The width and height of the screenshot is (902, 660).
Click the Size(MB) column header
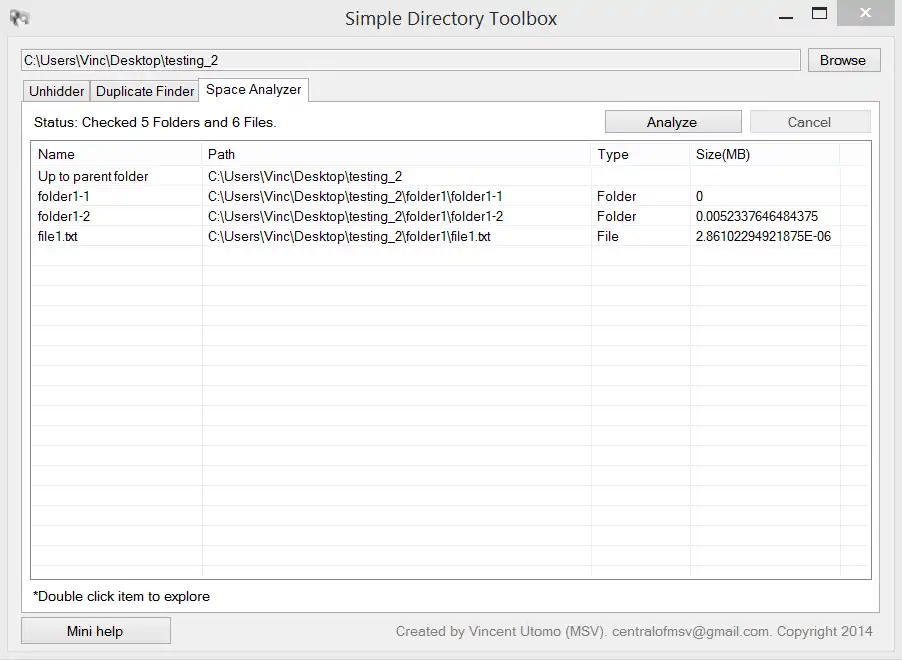pyautogui.click(x=765, y=154)
